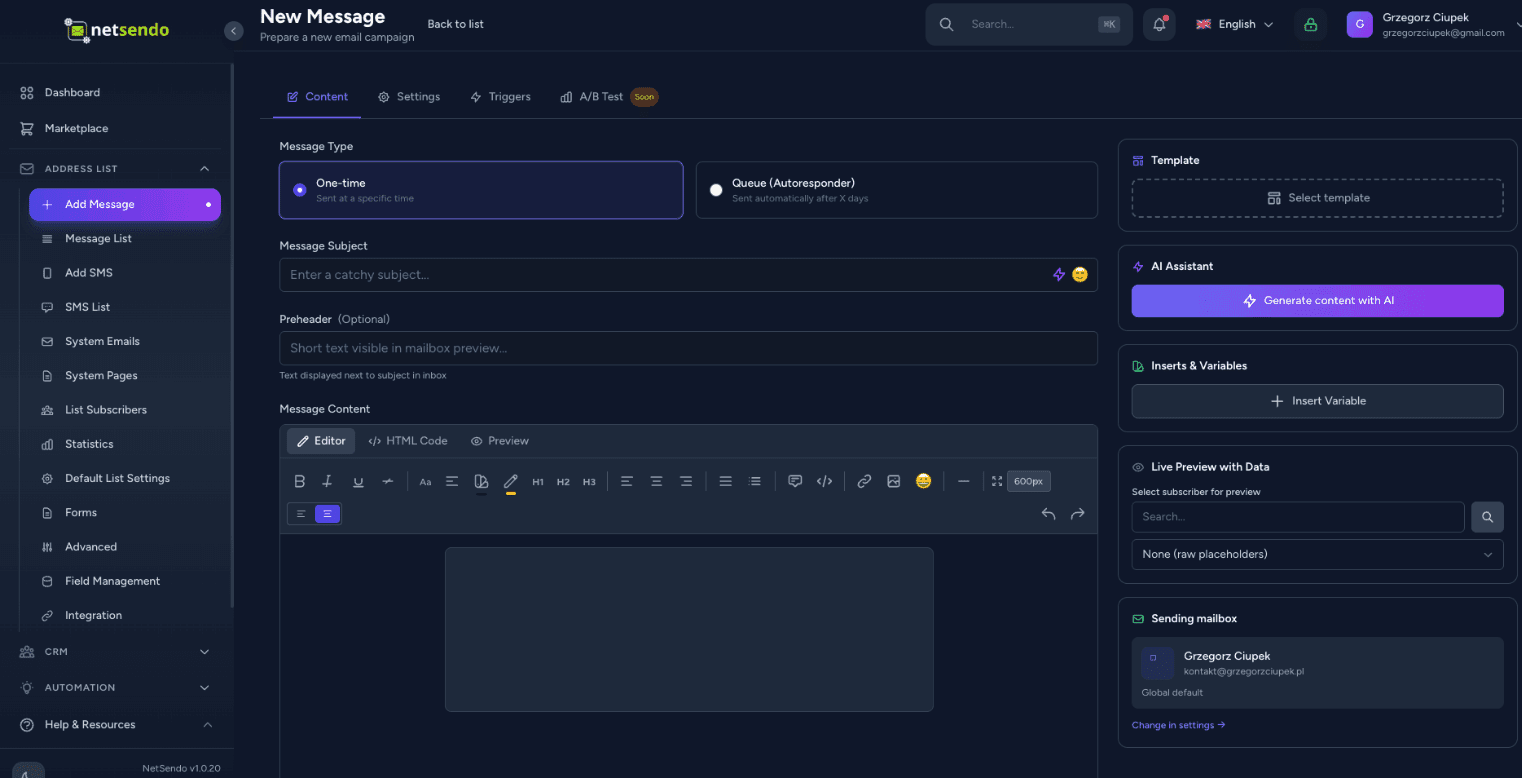
Task: Click the Enter a catchy subject field
Action: tap(600, 274)
